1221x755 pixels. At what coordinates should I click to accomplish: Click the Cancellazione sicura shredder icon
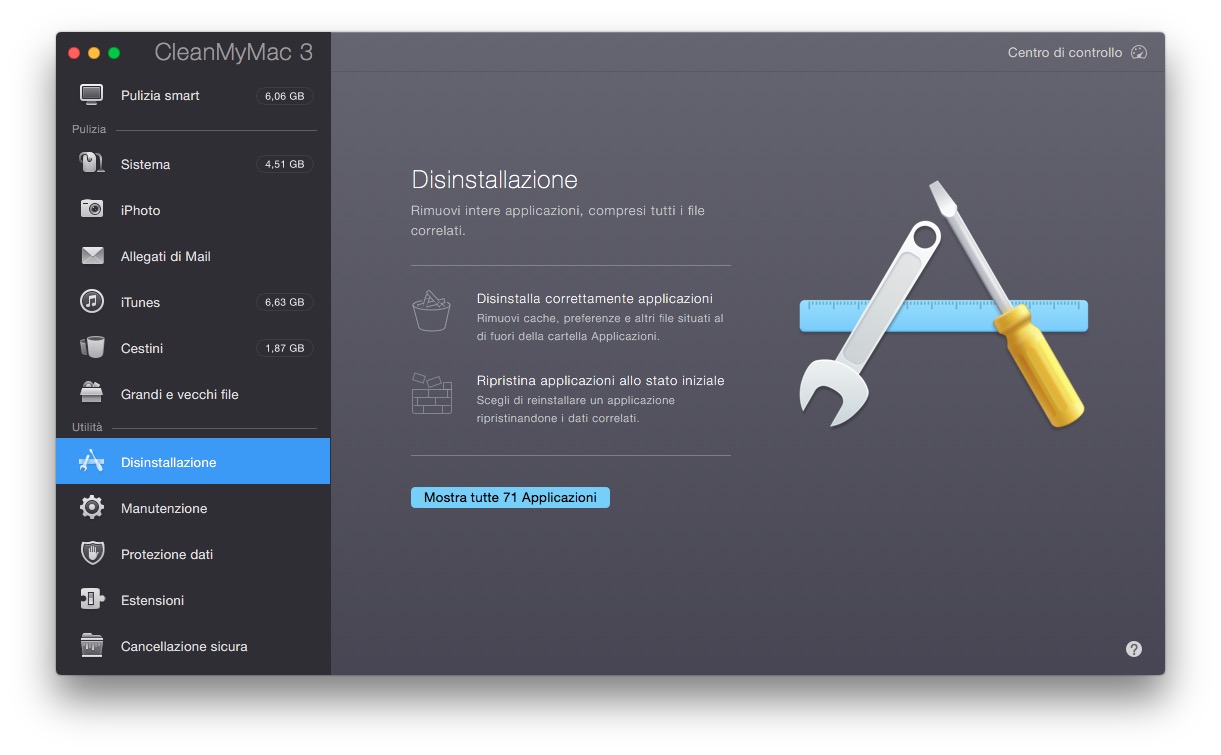[x=92, y=645]
